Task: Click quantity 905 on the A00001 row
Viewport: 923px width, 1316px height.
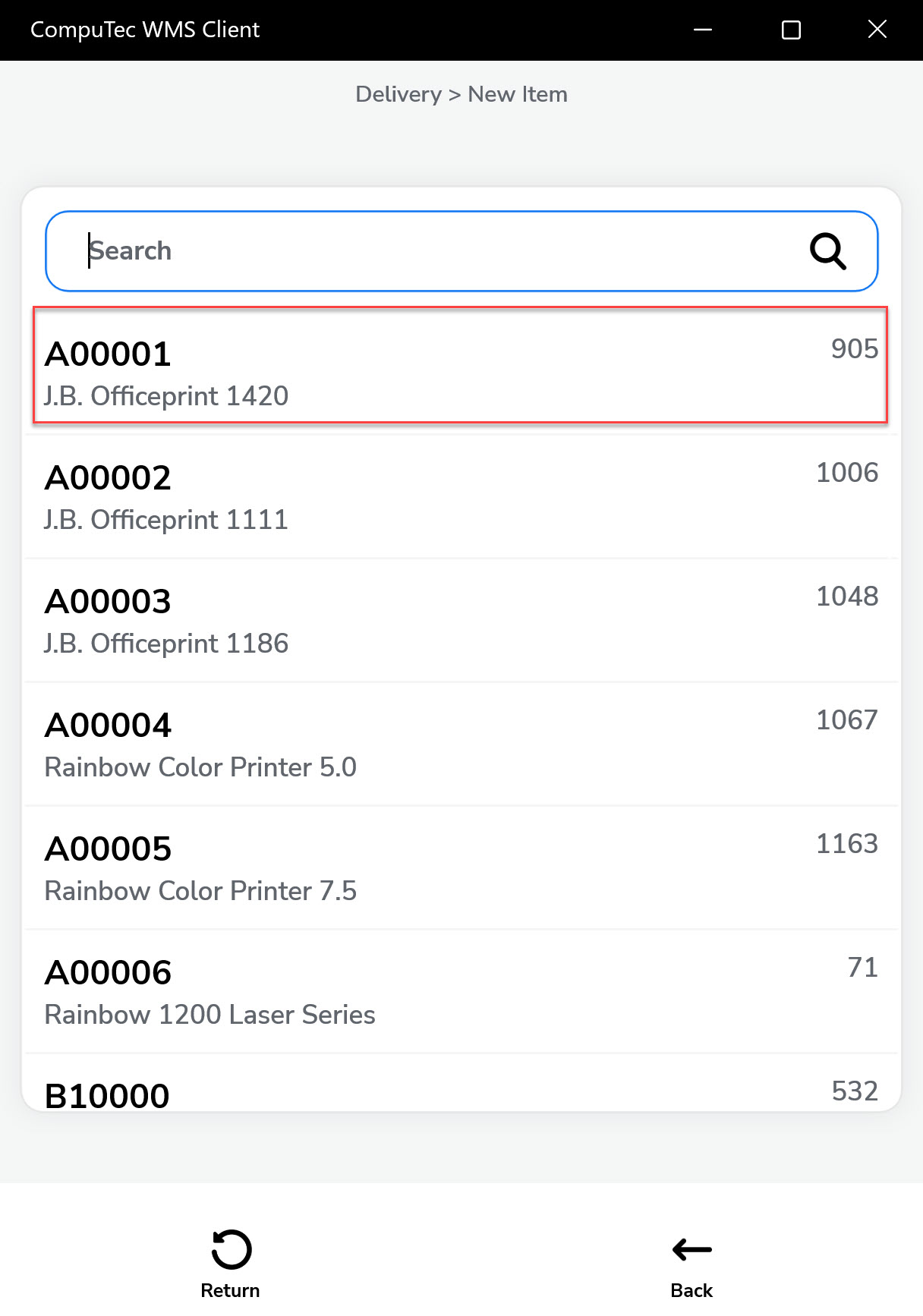Action: pyautogui.click(x=854, y=349)
